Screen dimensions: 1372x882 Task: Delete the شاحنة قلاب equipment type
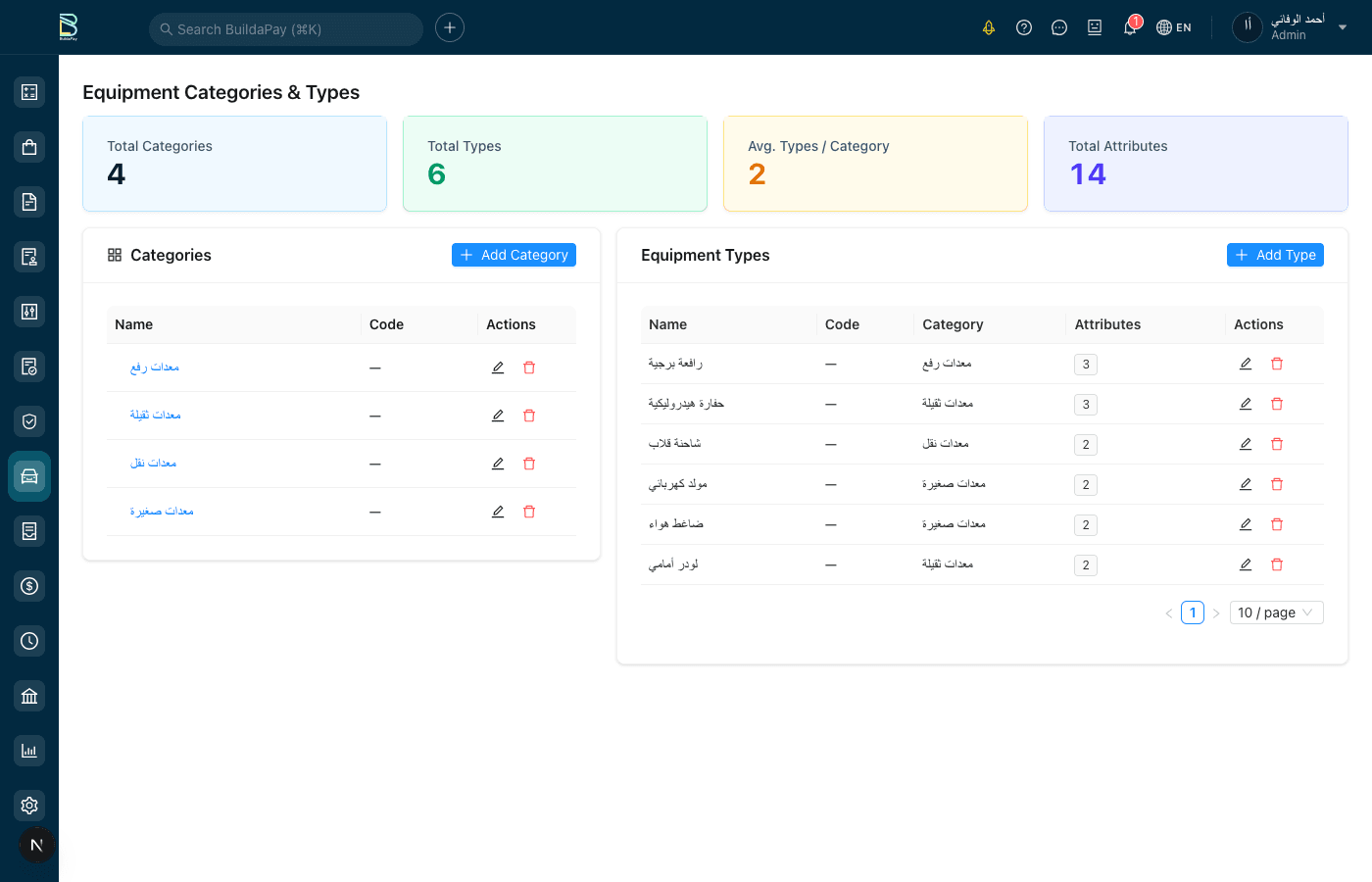(1277, 444)
